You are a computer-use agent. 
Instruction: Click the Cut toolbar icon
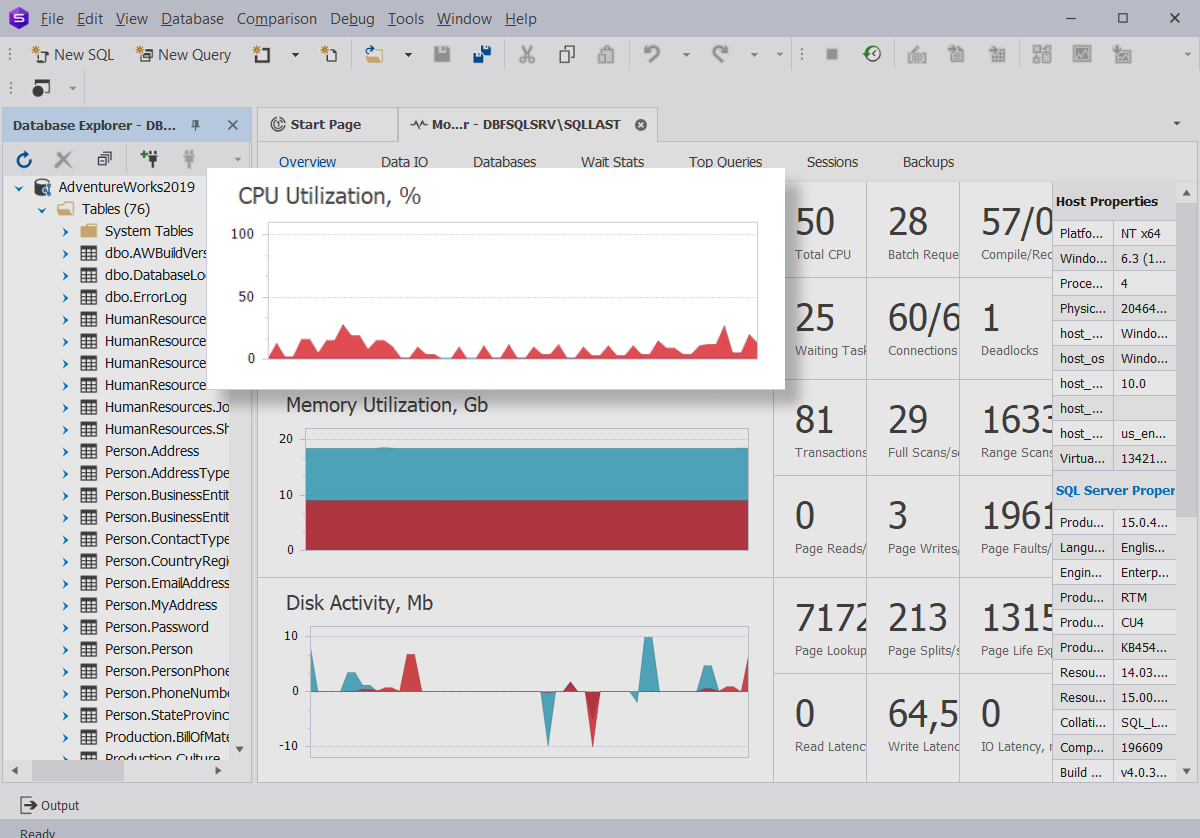point(527,54)
